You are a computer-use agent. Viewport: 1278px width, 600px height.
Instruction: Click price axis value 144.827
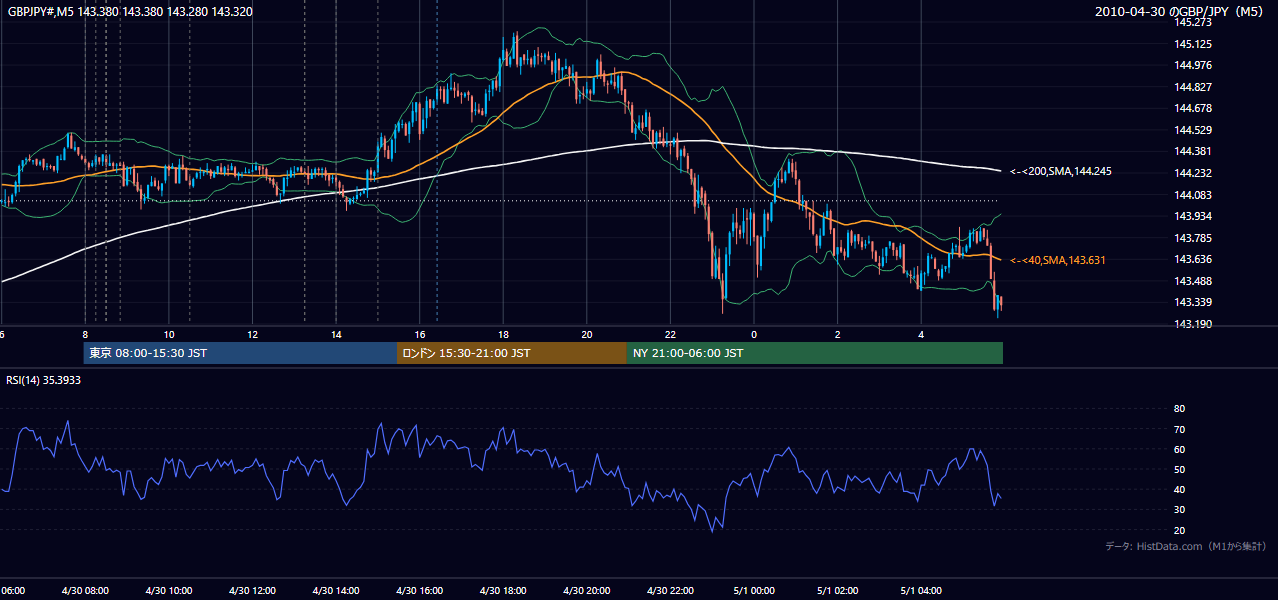tap(1194, 87)
